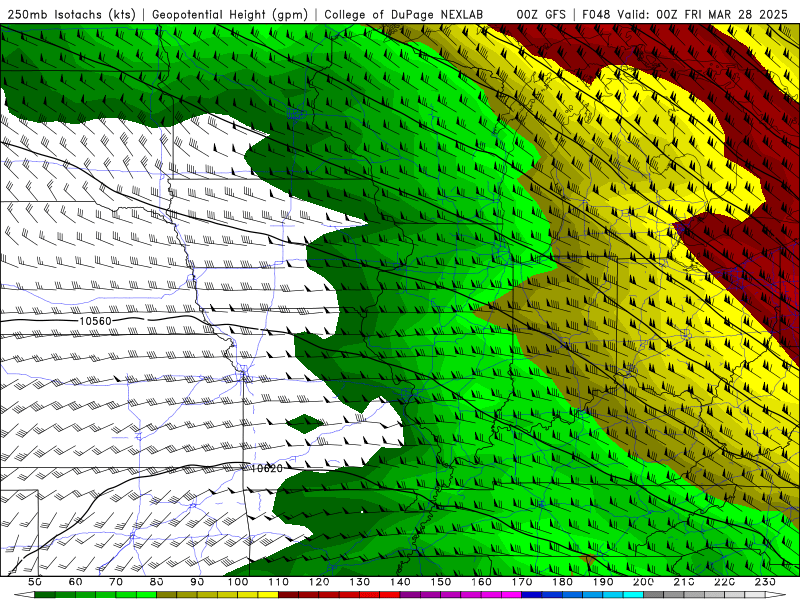Viewport: 800px width, 600px height.
Task: Click the 60 label on the color scale
Action: (x=76, y=582)
